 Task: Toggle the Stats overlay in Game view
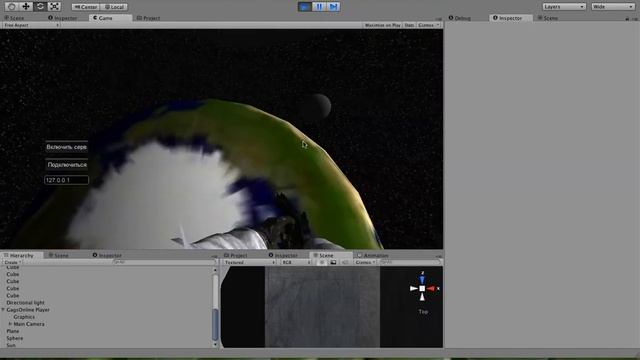click(409, 25)
